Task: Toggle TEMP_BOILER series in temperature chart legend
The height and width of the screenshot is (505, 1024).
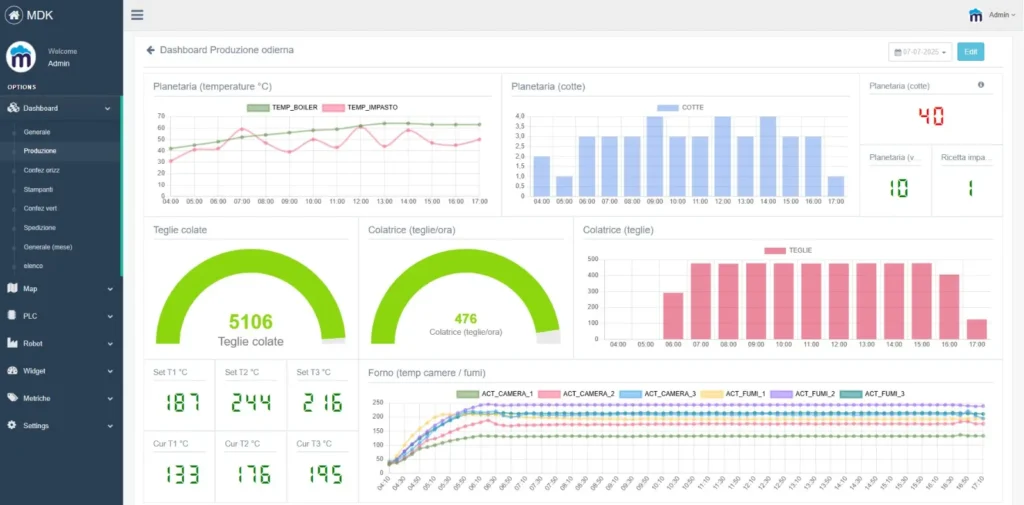Action: pyautogui.click(x=258, y=107)
